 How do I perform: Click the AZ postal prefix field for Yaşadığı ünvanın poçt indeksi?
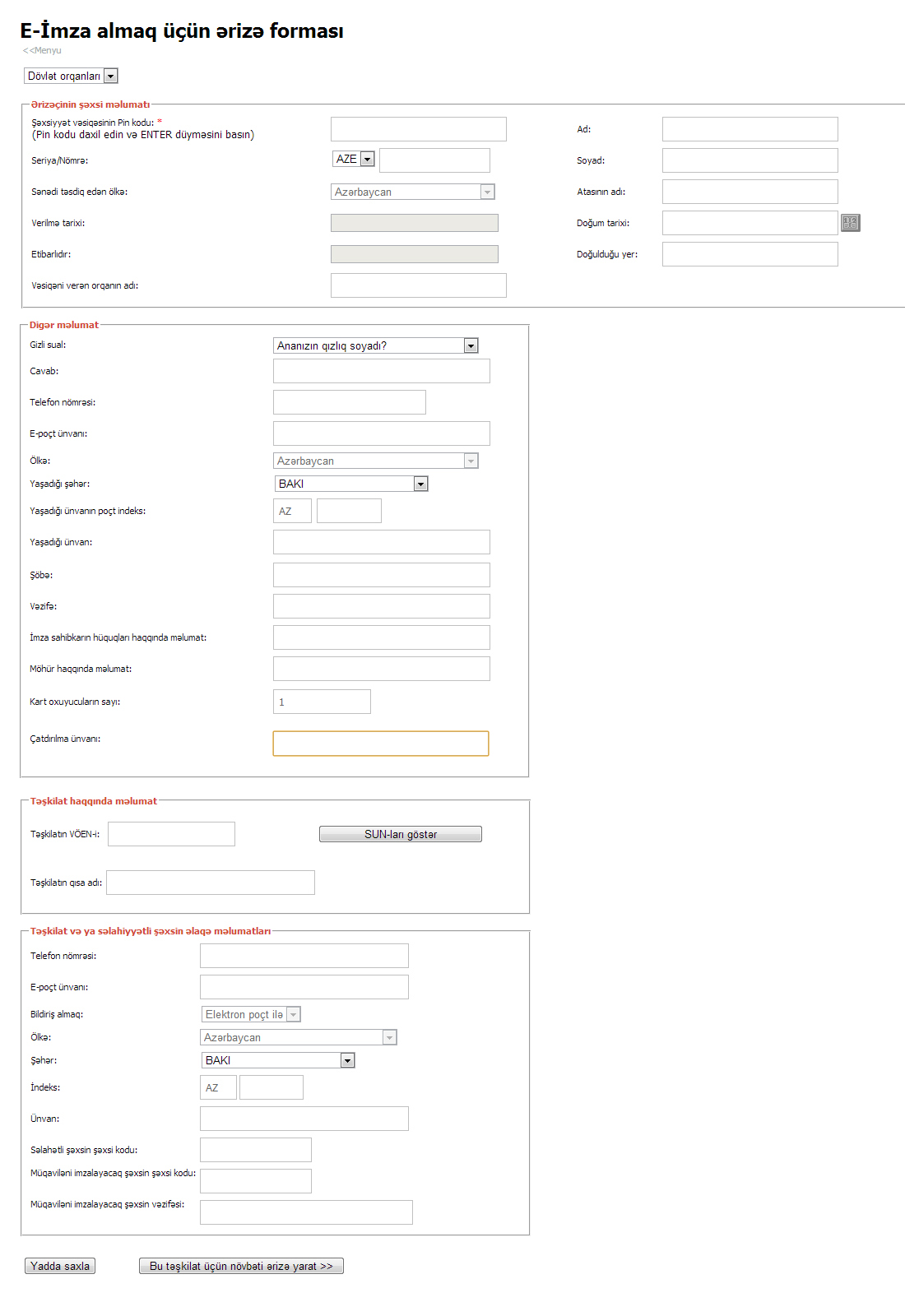pos(292,511)
